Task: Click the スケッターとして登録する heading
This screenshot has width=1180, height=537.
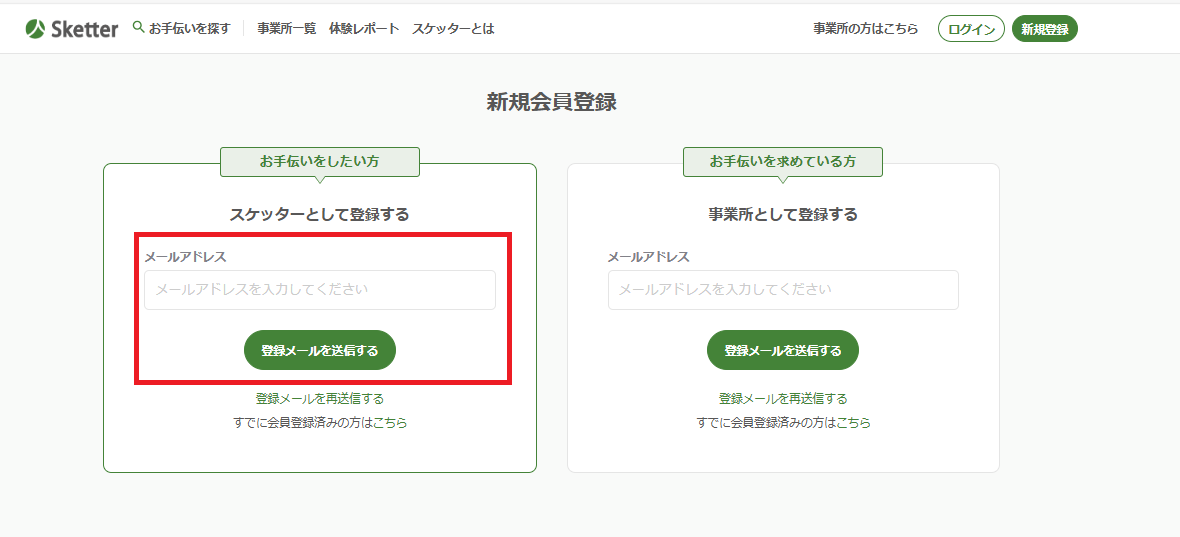Action: click(x=320, y=214)
